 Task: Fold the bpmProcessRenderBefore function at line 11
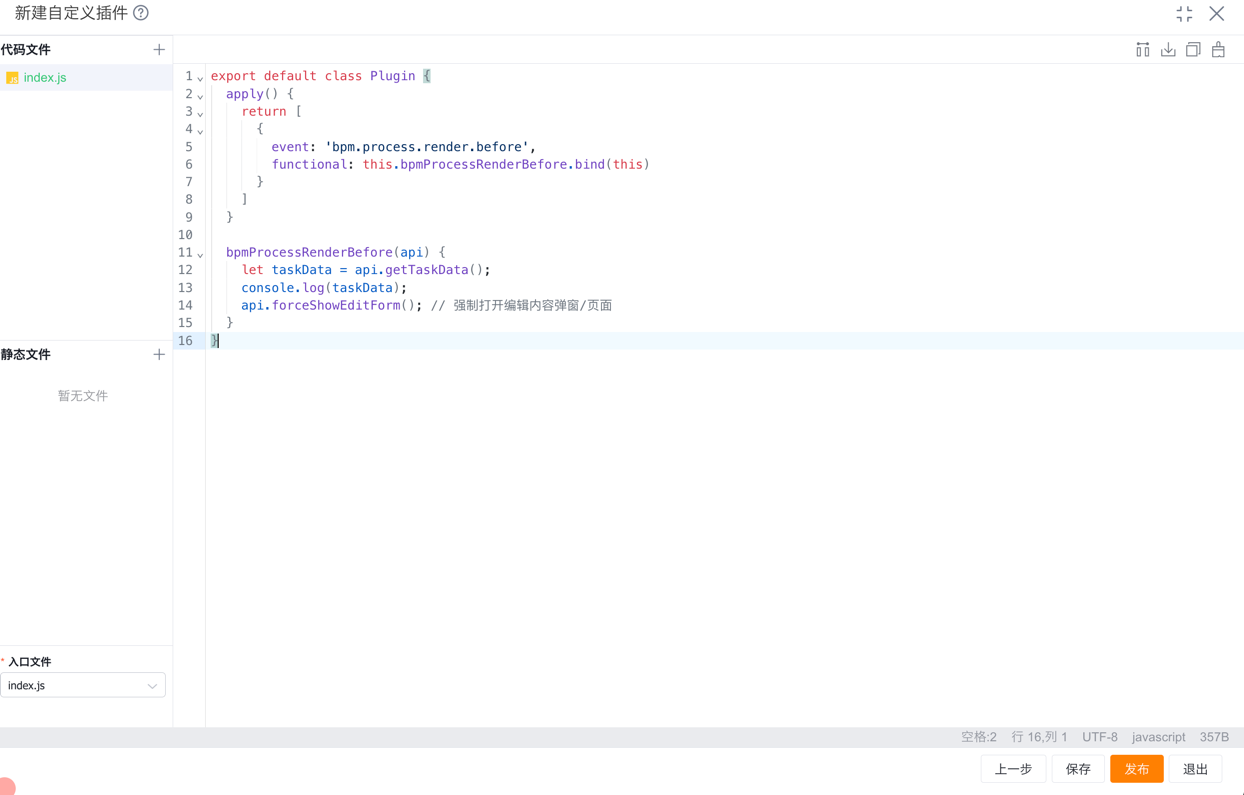pyautogui.click(x=200, y=254)
